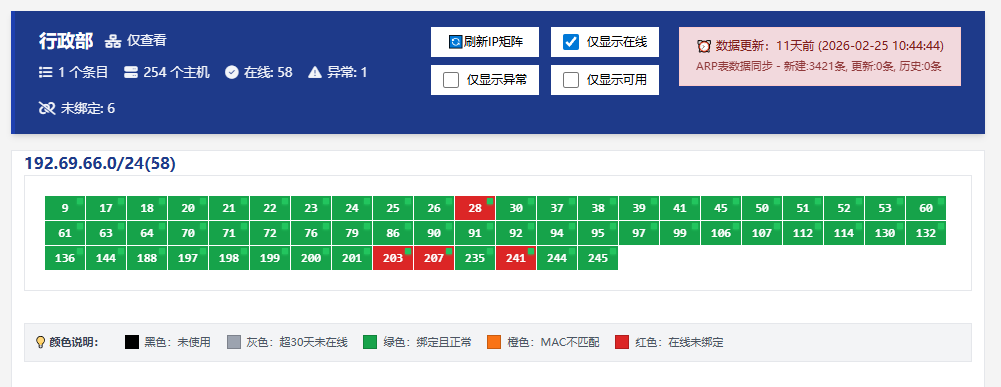The image size is (1001, 387).
Task: Click the lightbulb icon beside 颜色说明
Action: click(x=41, y=342)
